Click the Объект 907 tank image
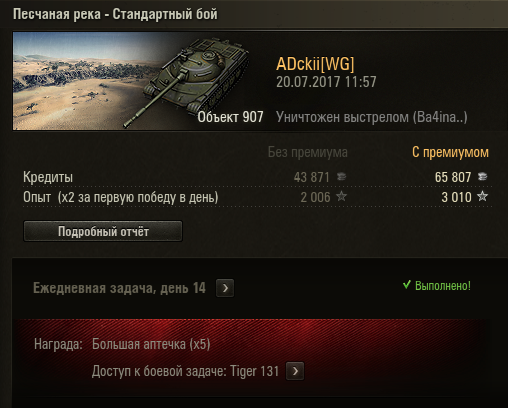 [195, 81]
